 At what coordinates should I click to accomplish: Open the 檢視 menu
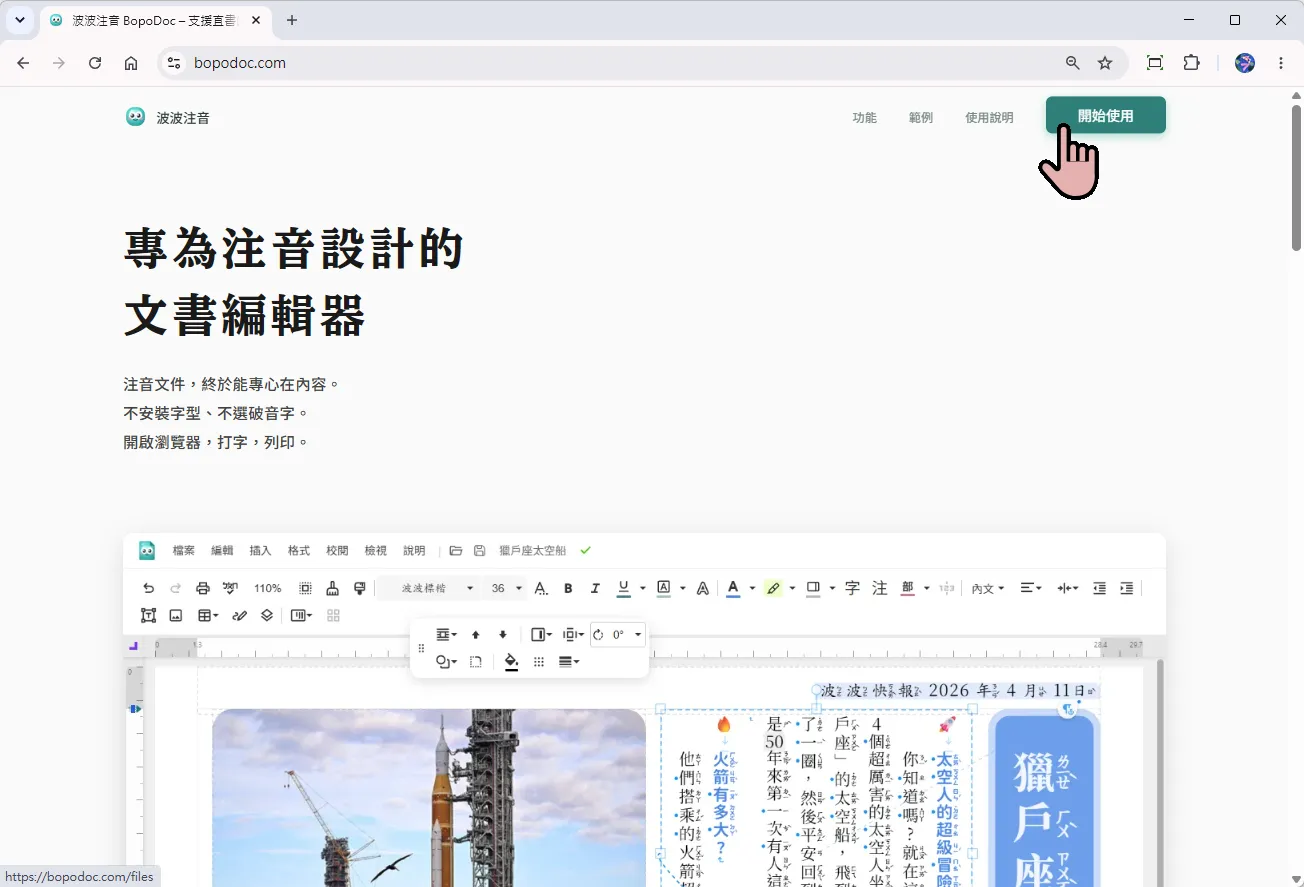[x=375, y=550]
